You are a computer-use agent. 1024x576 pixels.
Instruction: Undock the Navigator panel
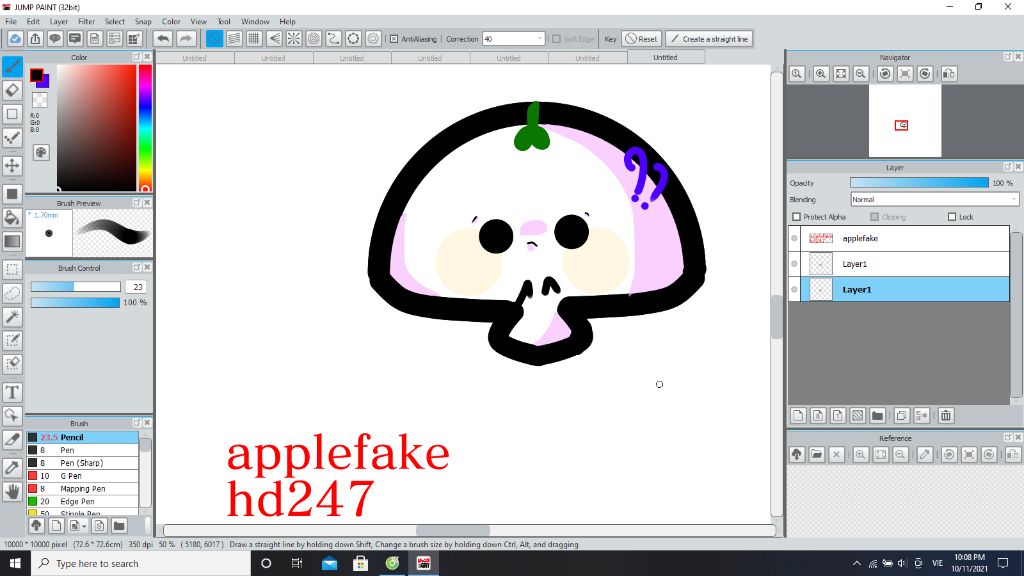coord(1008,57)
